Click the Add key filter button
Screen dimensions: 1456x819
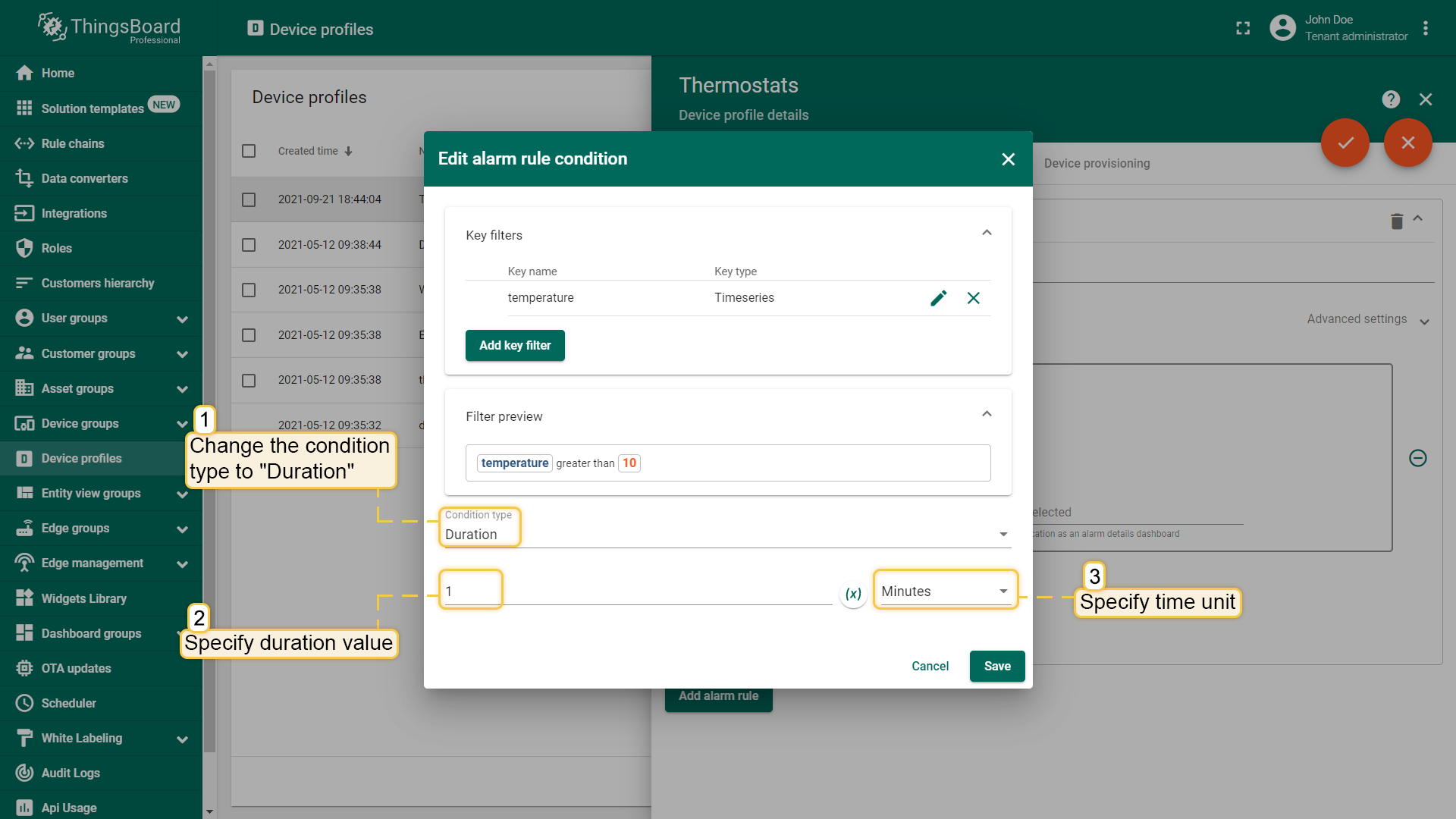515,346
